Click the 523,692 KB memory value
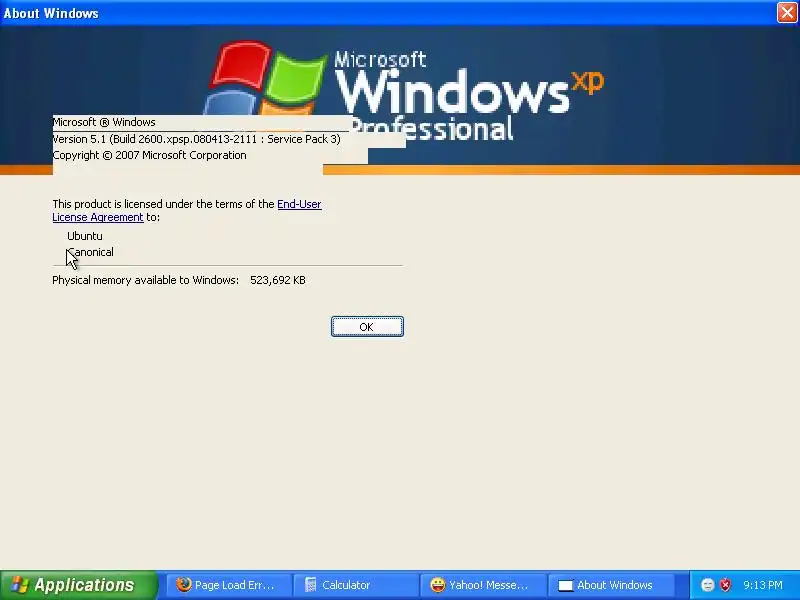 point(278,280)
